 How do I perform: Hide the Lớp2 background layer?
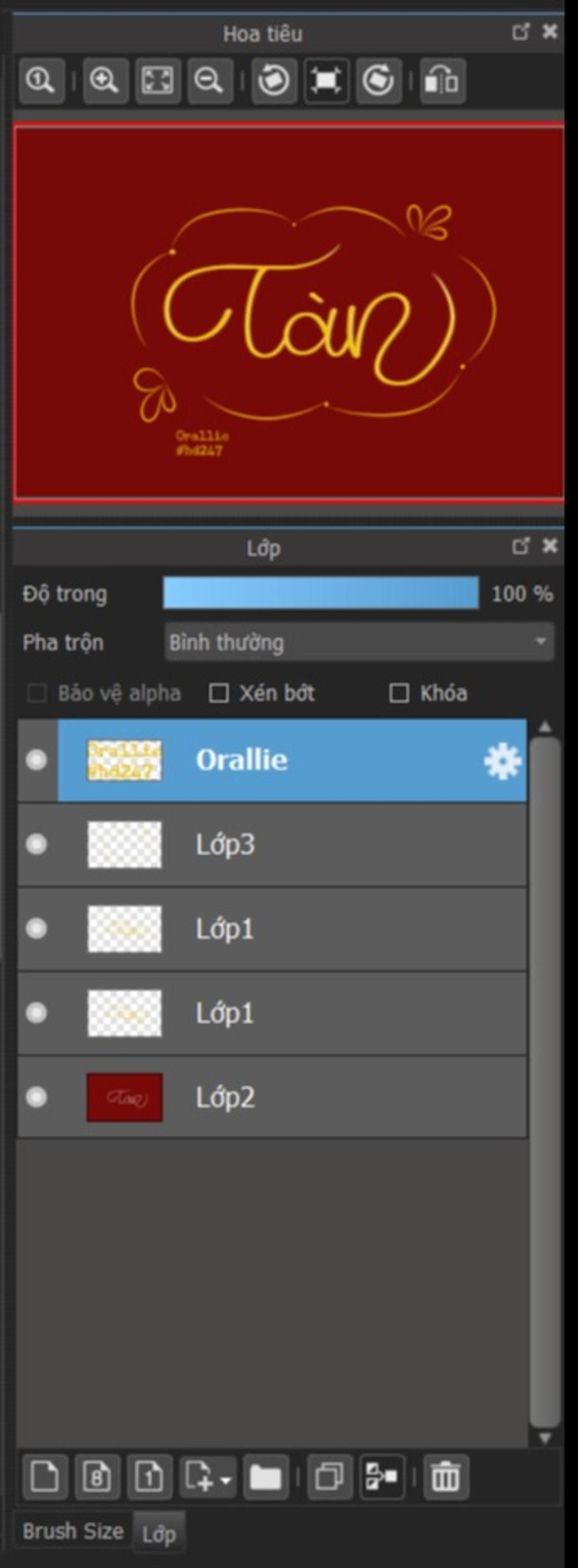tap(37, 1097)
